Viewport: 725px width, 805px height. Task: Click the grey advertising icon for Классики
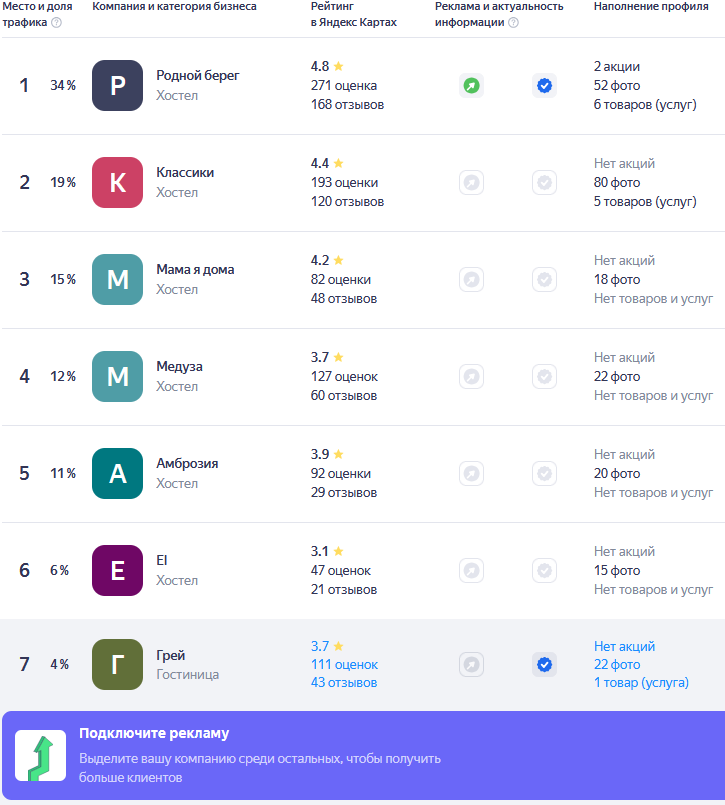(471, 183)
